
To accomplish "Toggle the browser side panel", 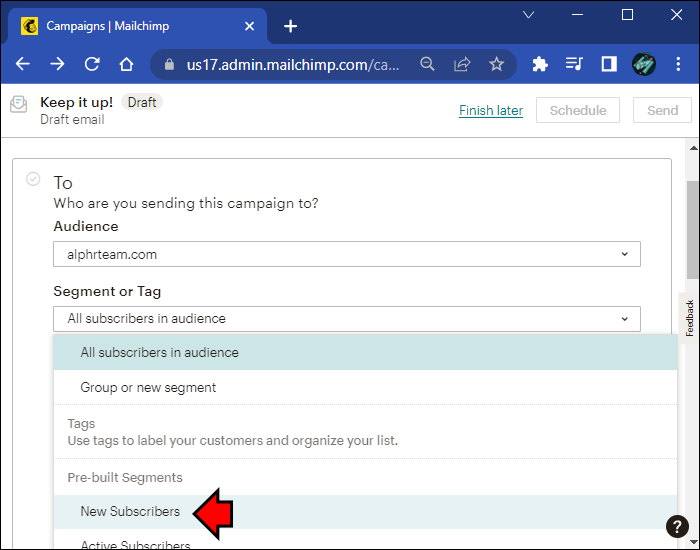I will (609, 64).
